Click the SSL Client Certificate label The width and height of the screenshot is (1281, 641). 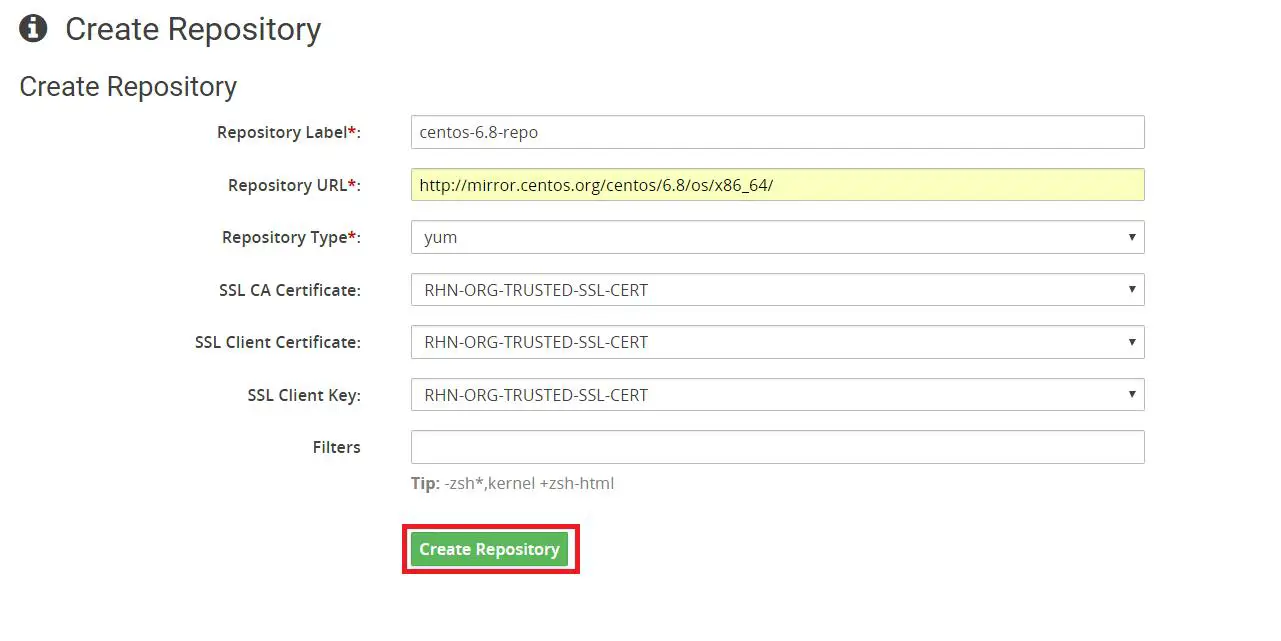click(x=278, y=342)
